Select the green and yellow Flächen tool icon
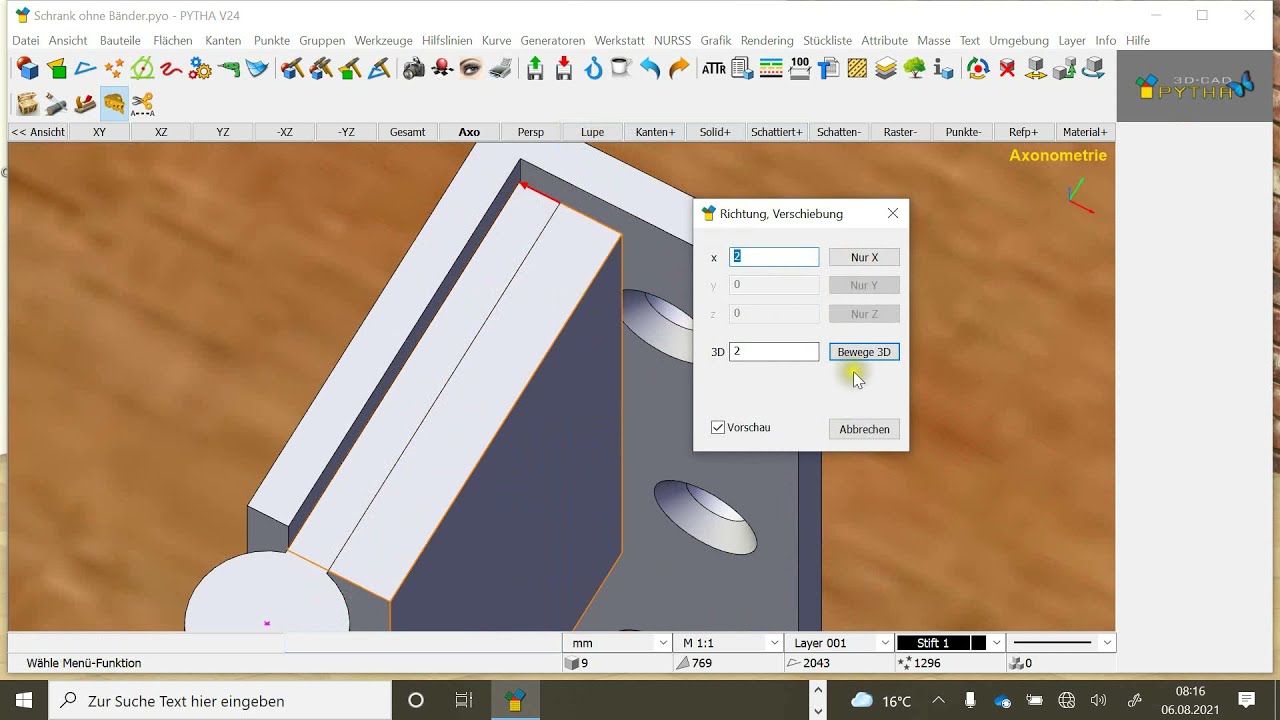The width and height of the screenshot is (1280, 720). tap(57, 69)
